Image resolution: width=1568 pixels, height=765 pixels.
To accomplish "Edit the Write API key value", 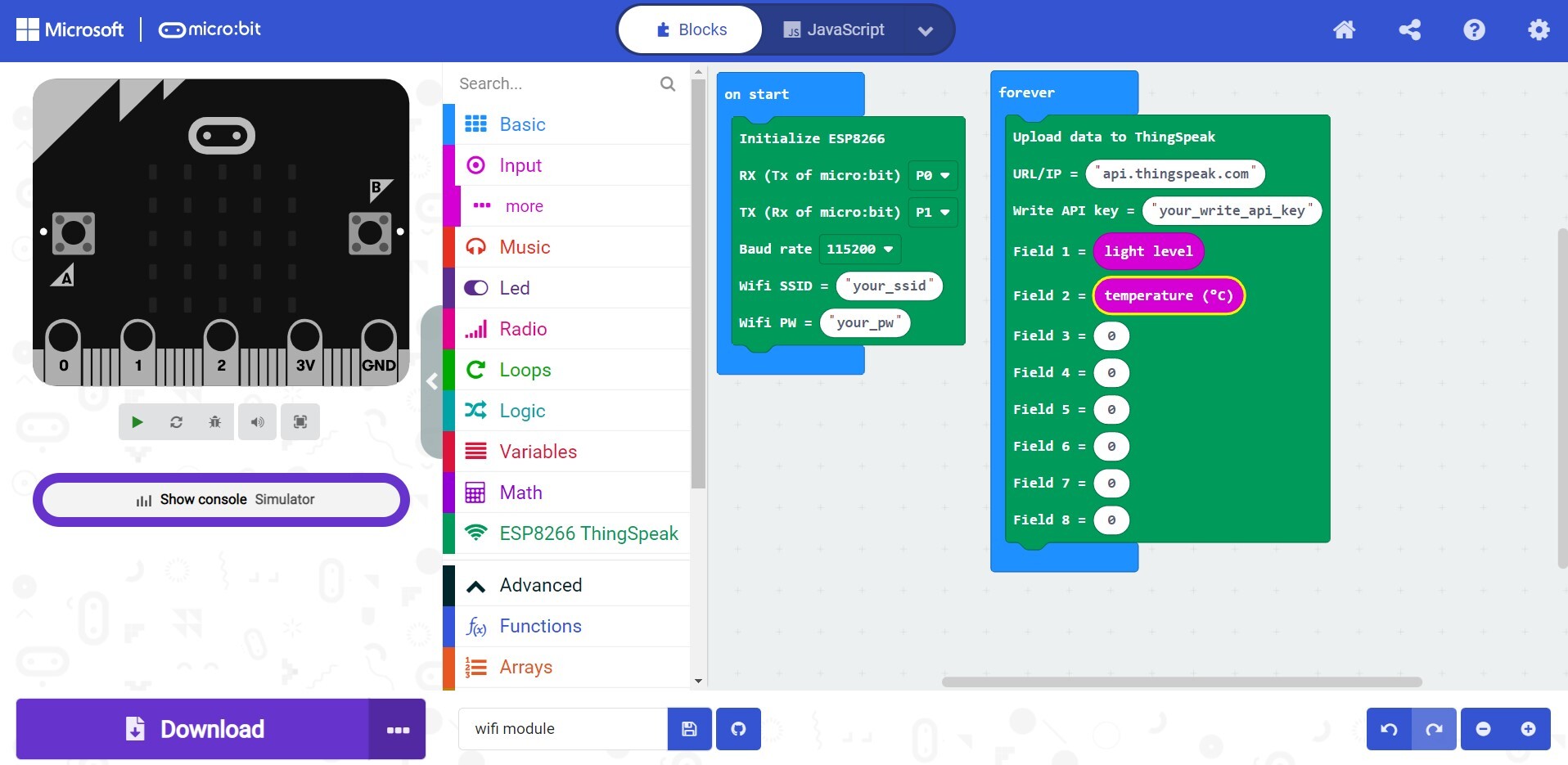I will (1232, 210).
